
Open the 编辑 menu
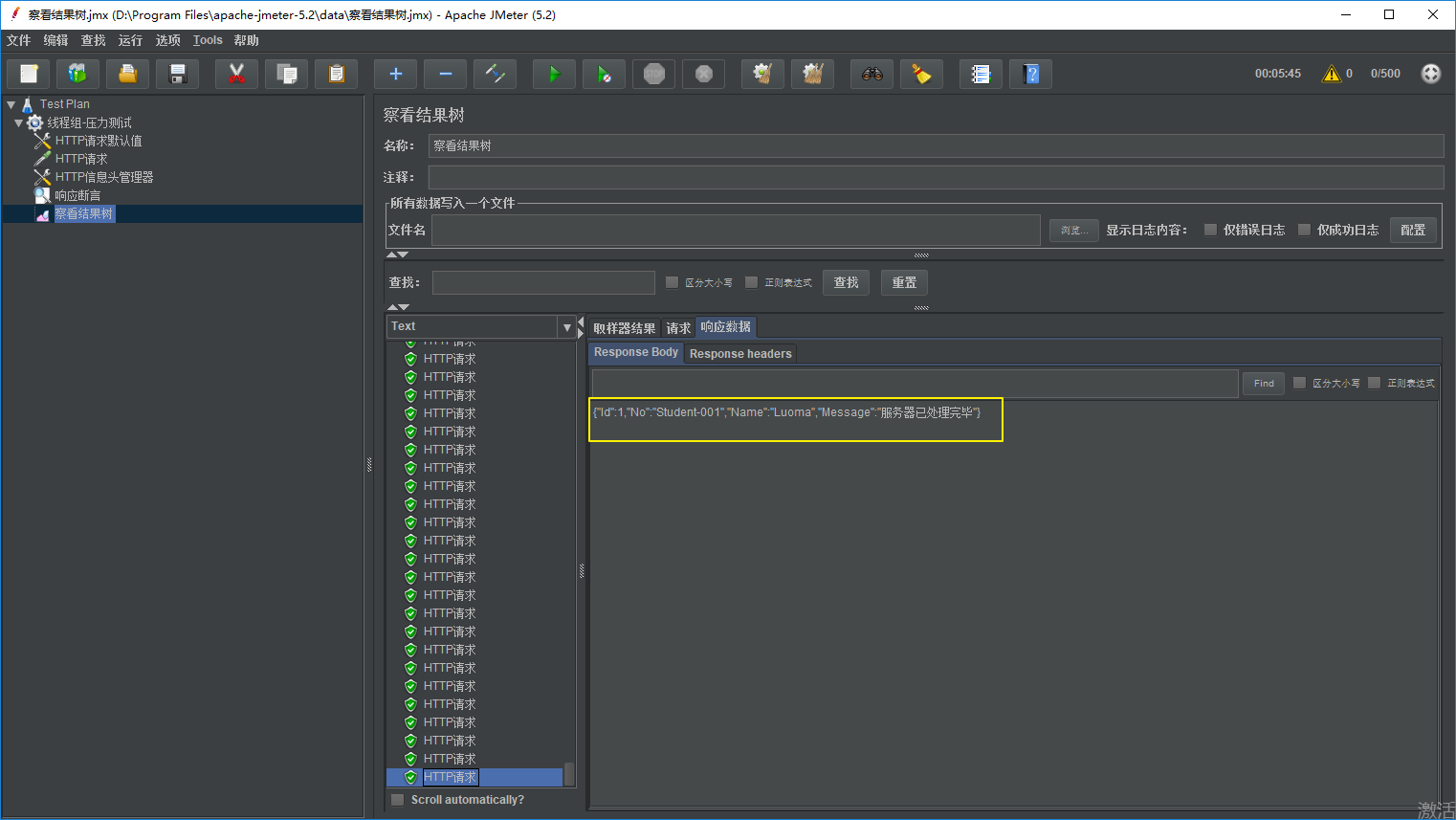(x=55, y=40)
